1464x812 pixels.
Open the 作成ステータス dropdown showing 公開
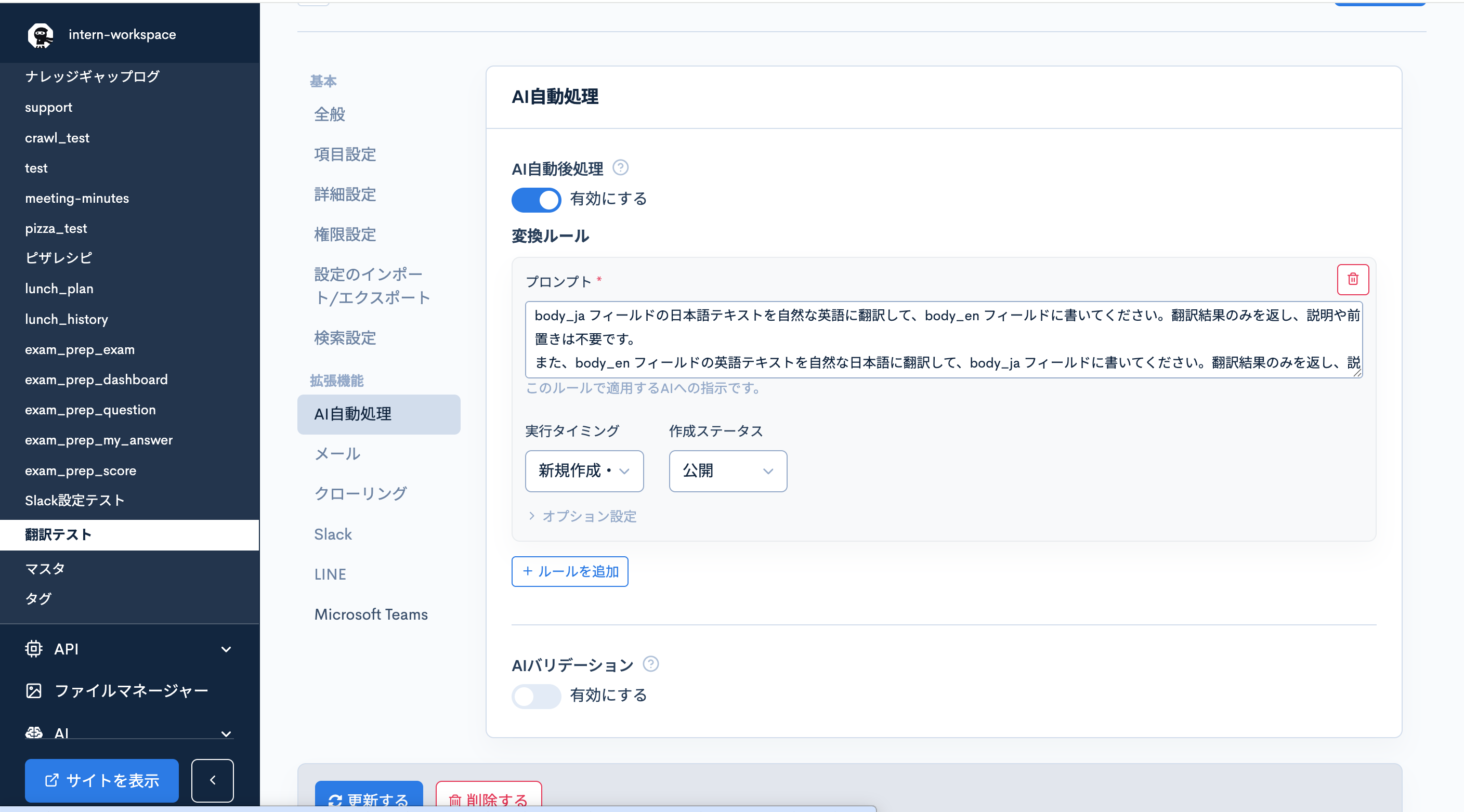pyautogui.click(x=727, y=471)
